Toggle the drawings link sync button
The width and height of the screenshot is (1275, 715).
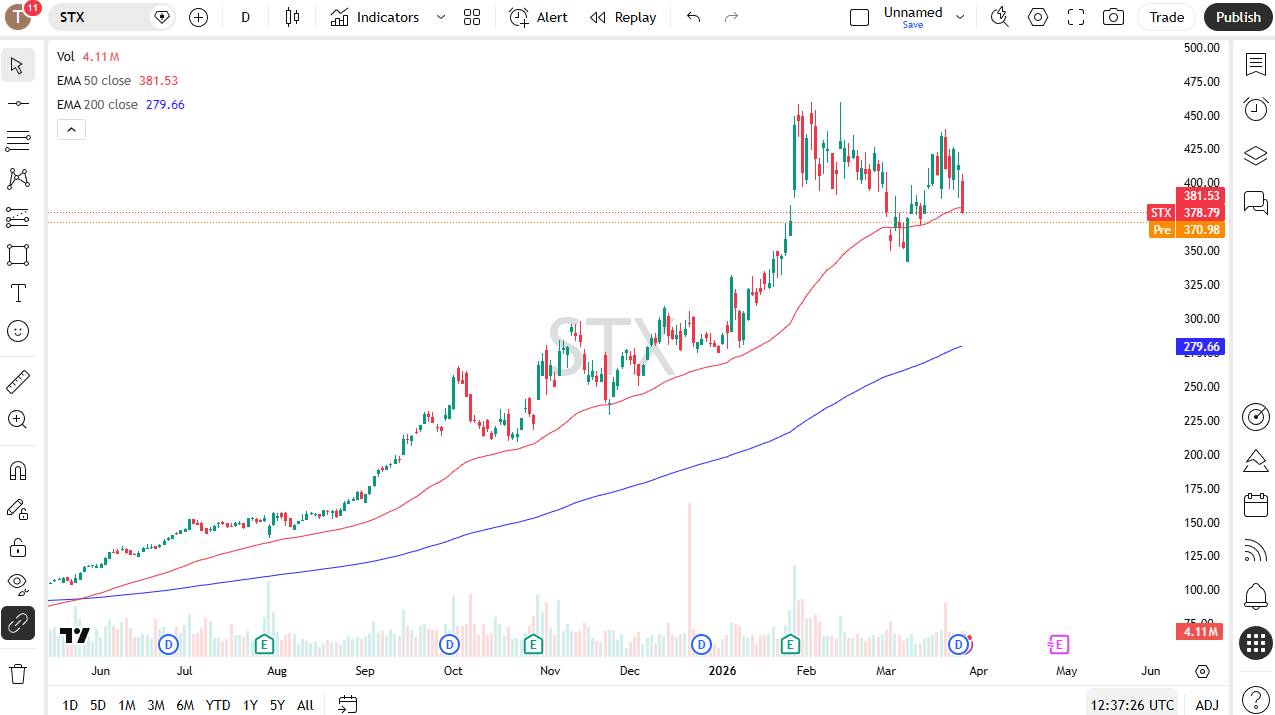tap(17, 623)
